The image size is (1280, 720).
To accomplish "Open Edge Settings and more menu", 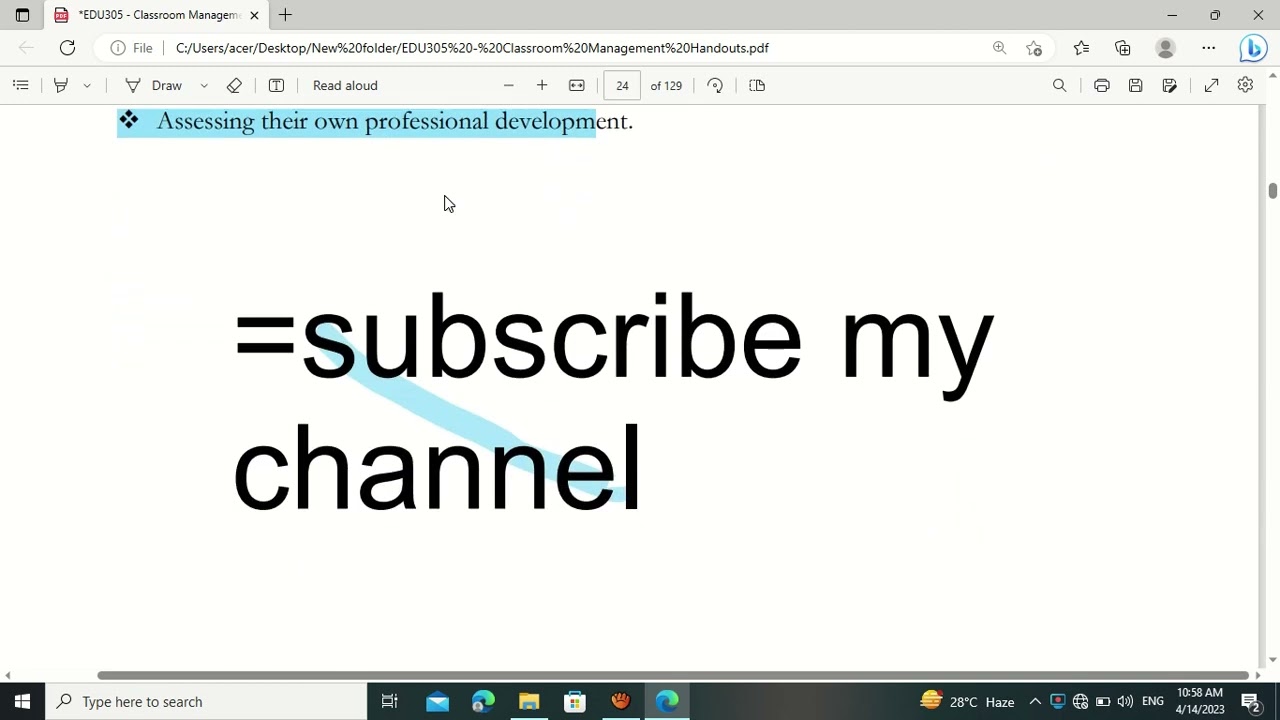I will click(1208, 47).
